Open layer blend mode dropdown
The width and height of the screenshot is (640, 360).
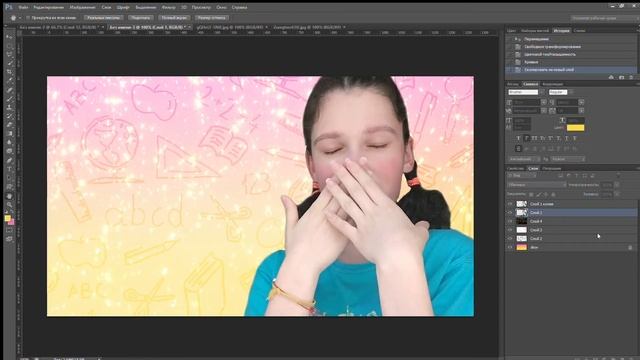(x=537, y=185)
